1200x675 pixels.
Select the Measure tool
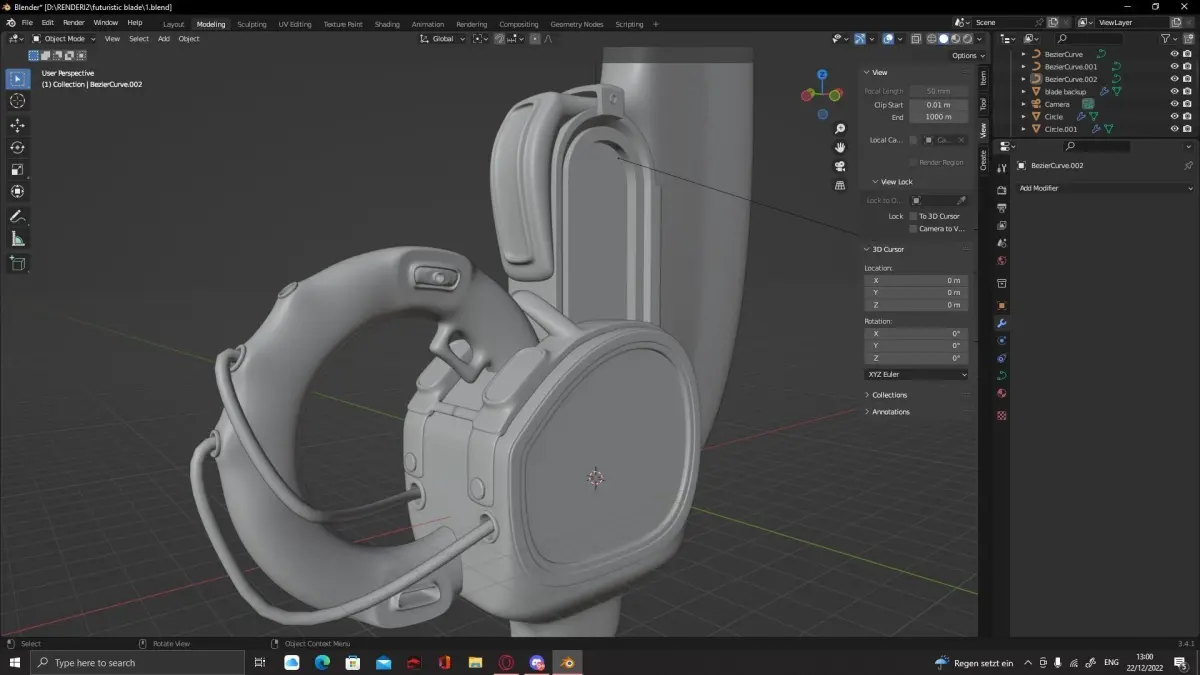(x=18, y=239)
